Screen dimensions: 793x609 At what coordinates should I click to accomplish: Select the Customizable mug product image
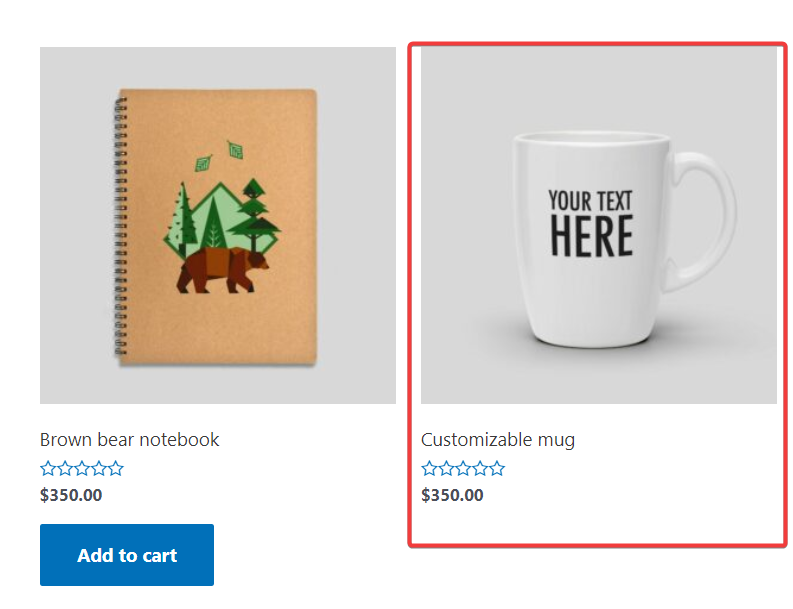pos(598,225)
